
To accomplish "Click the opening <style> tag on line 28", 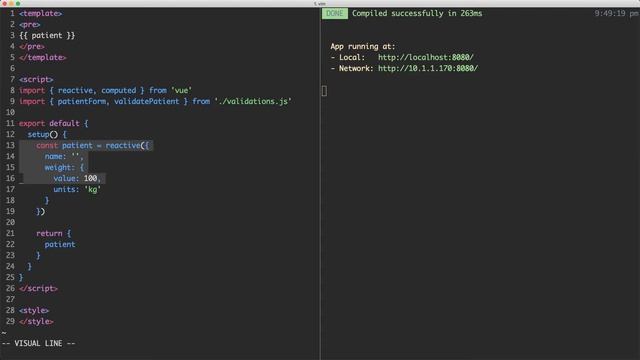I will [x=34, y=311].
